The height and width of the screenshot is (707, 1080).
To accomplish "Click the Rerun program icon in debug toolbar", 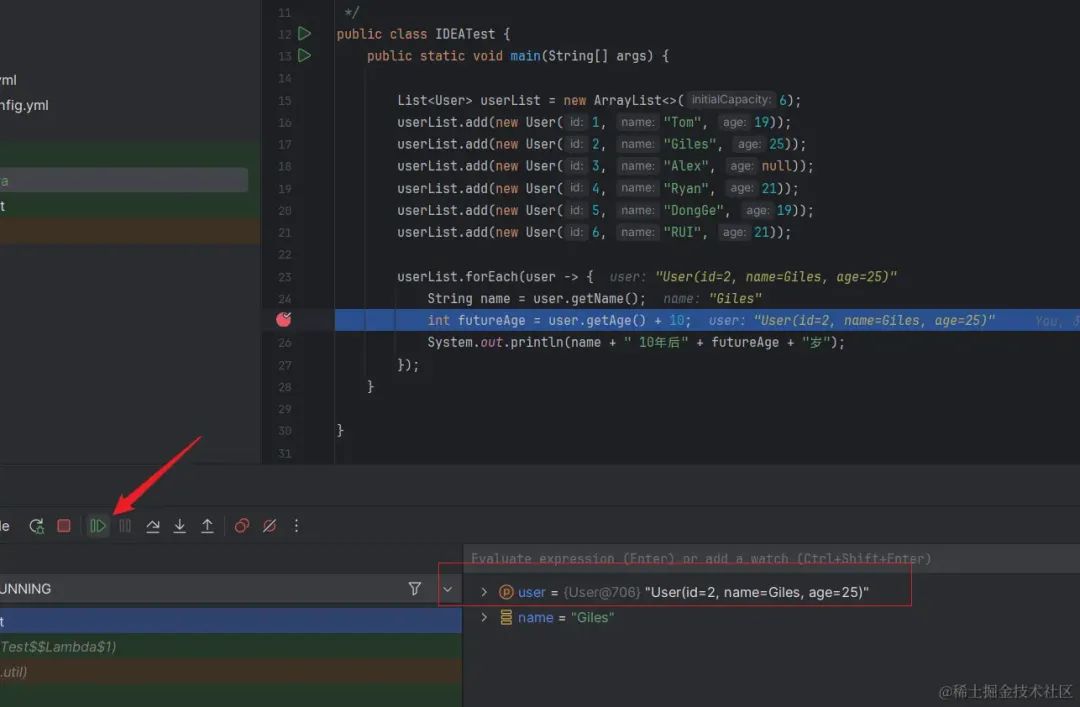I will [x=36, y=525].
